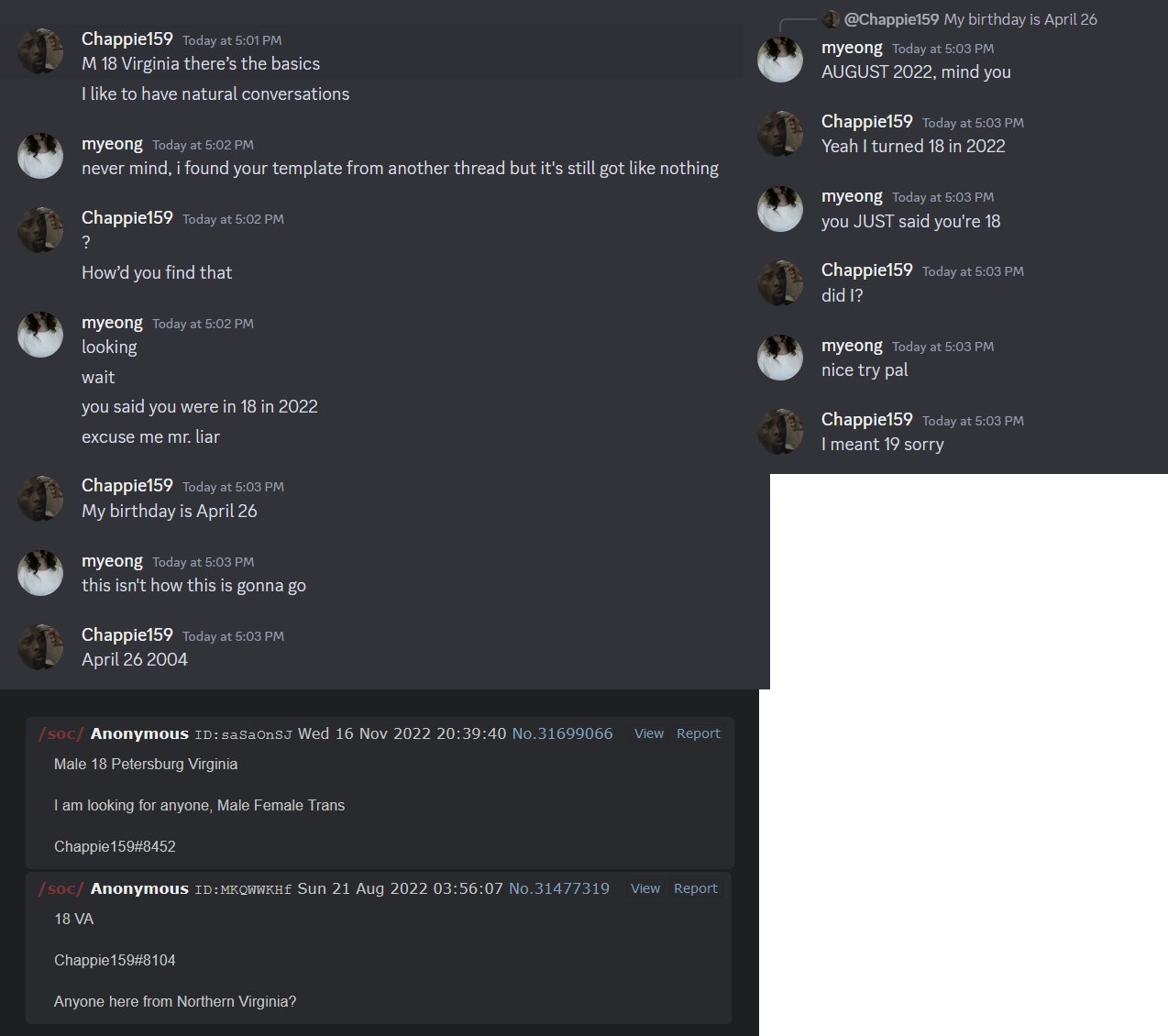
Task: Click Chappie159 username on 'Yeah I turned 18' message
Action: (867, 122)
